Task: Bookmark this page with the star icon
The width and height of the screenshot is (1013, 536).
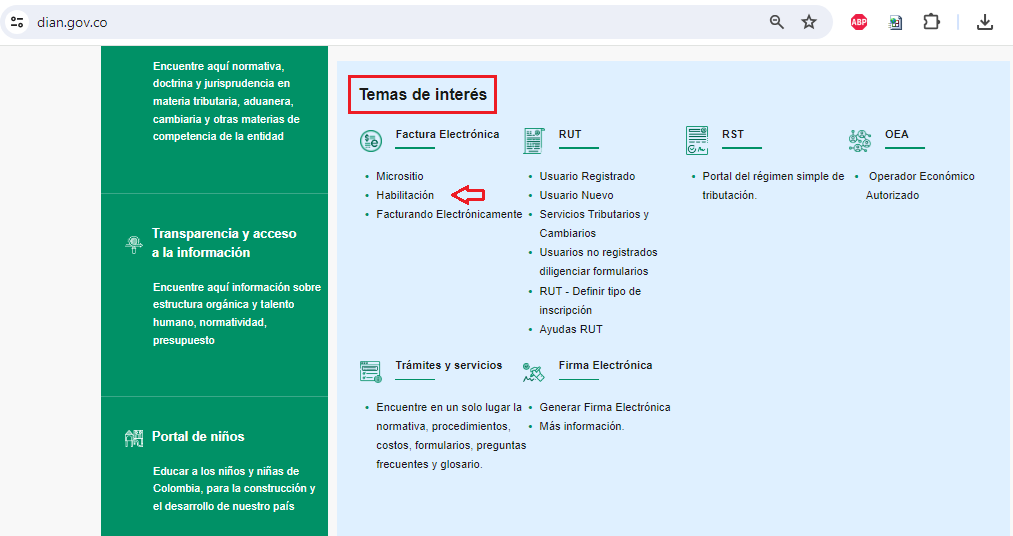Action: pos(809,22)
